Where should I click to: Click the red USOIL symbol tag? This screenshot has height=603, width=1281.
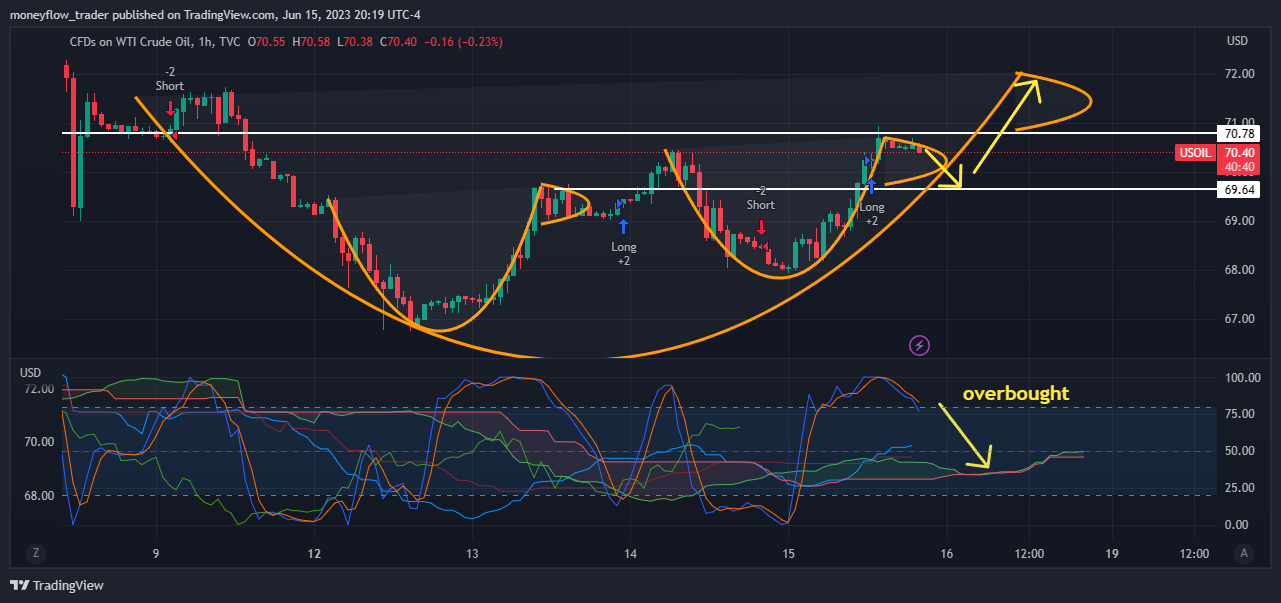[1194, 153]
